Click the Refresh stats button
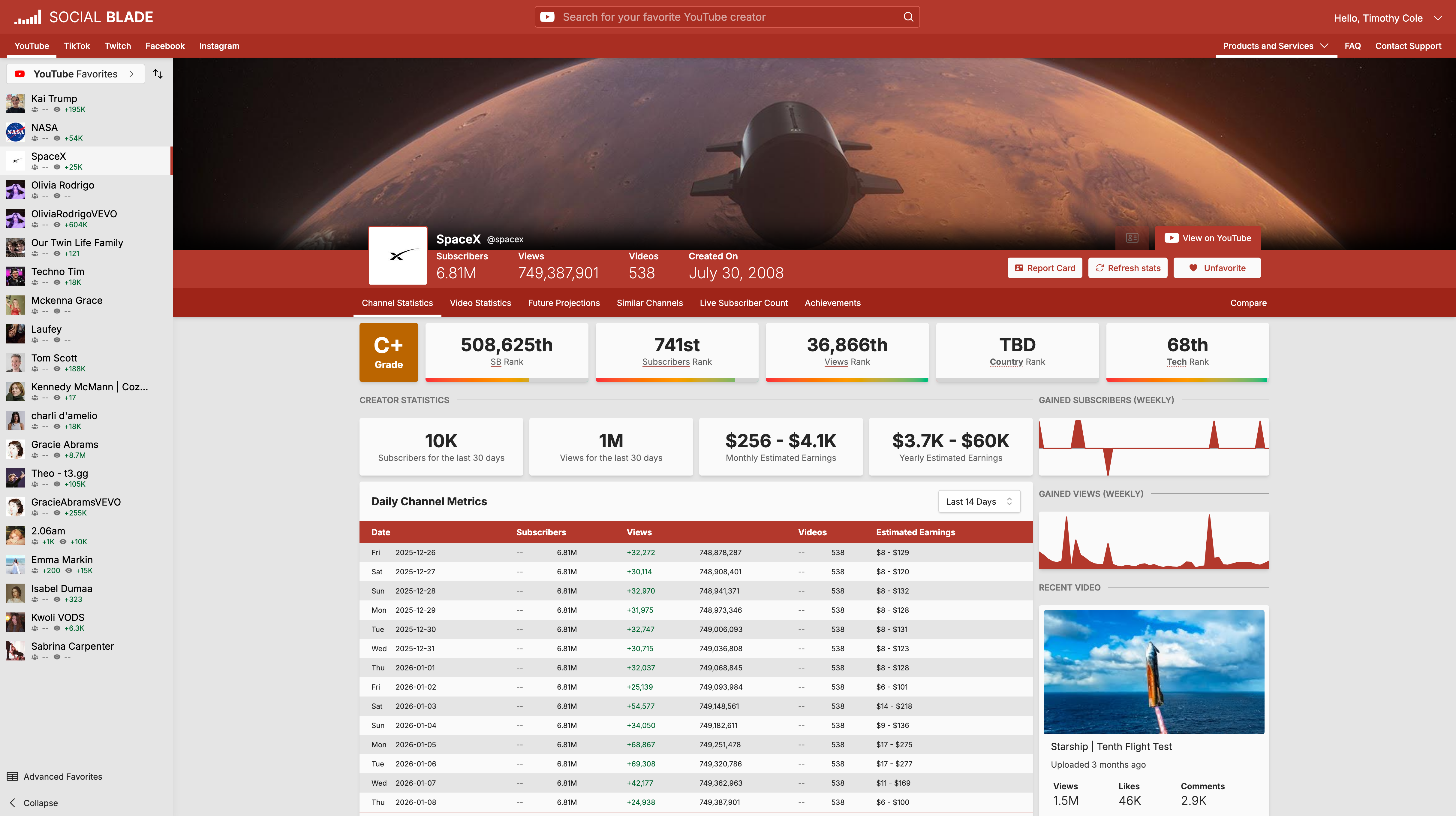Image resolution: width=1456 pixels, height=816 pixels. pos(1128,268)
